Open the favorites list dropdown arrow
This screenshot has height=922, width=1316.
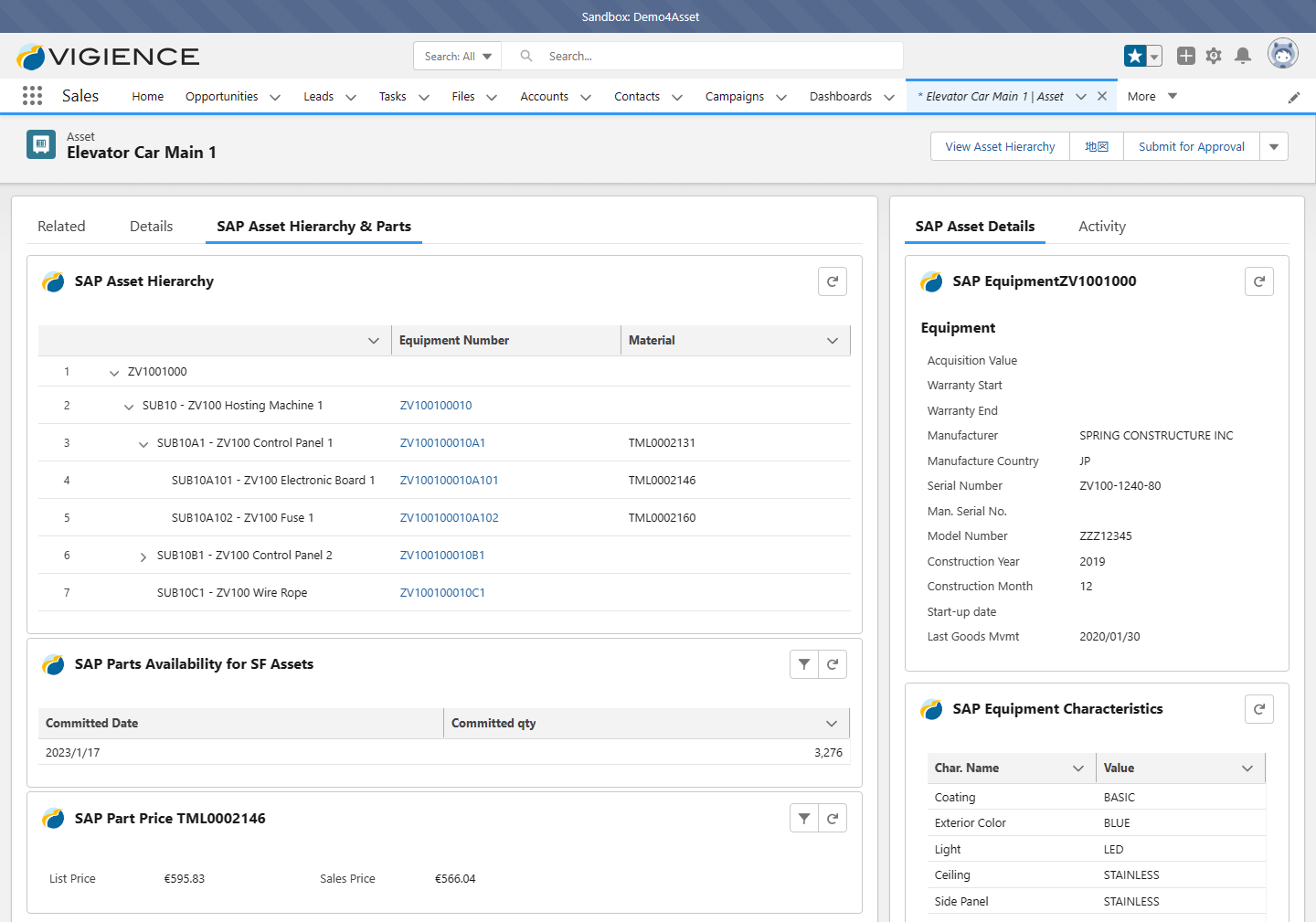(x=1154, y=56)
